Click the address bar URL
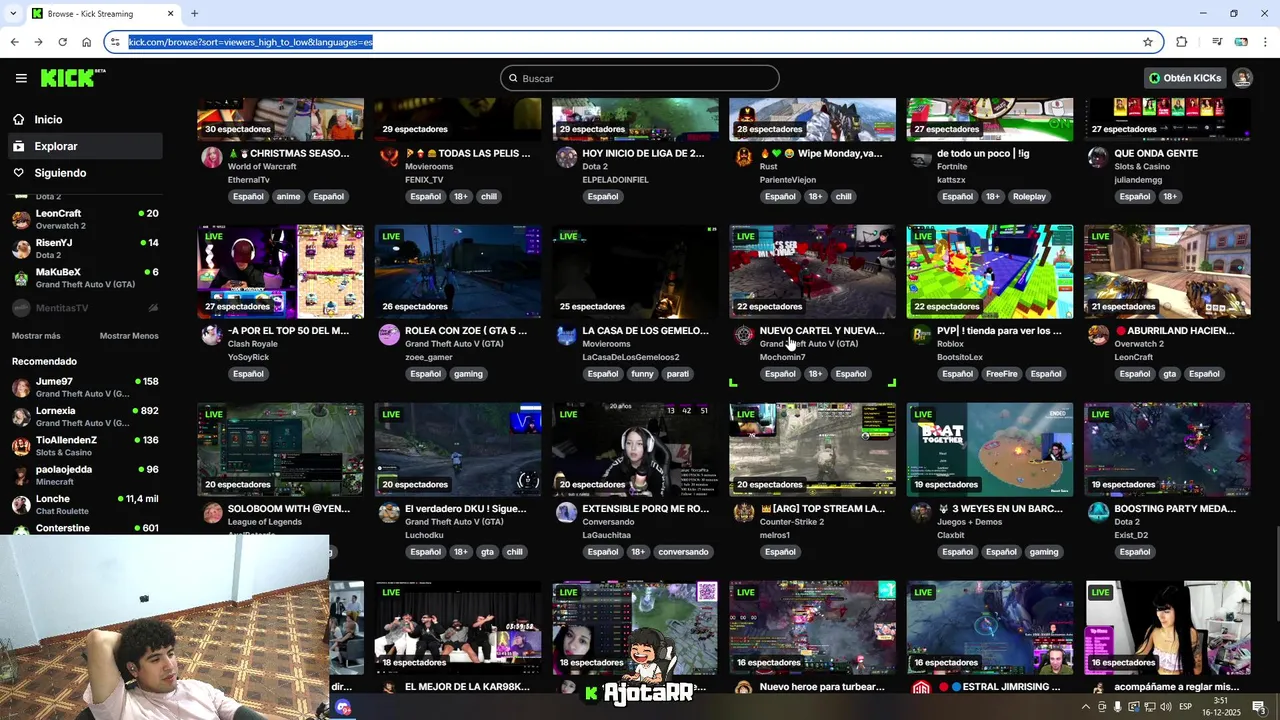Image resolution: width=1280 pixels, height=720 pixels. (250, 42)
